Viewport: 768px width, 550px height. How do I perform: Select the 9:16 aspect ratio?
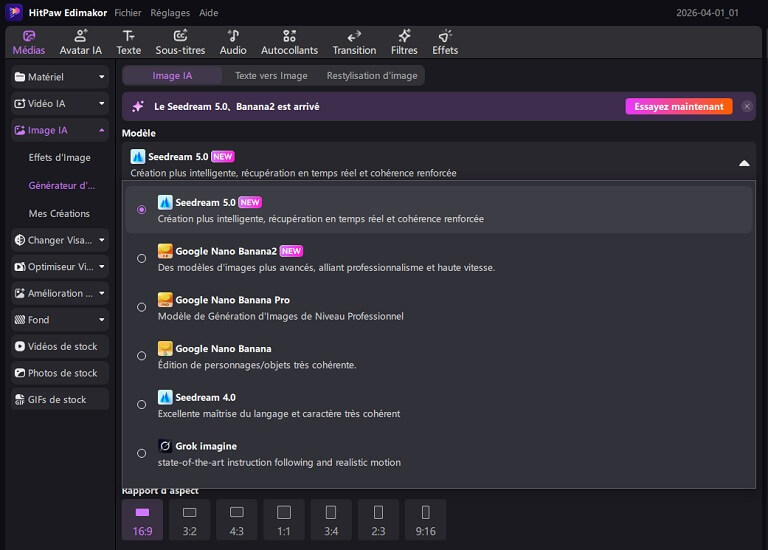(425, 520)
